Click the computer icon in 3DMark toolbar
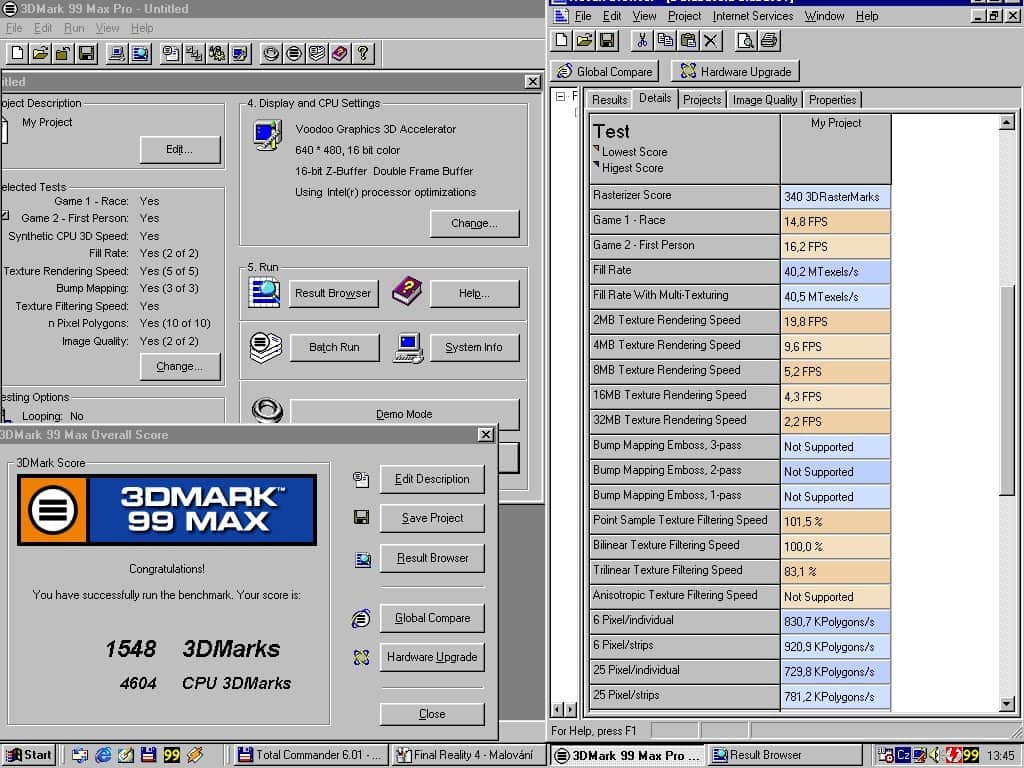1024x768 pixels. click(x=118, y=53)
